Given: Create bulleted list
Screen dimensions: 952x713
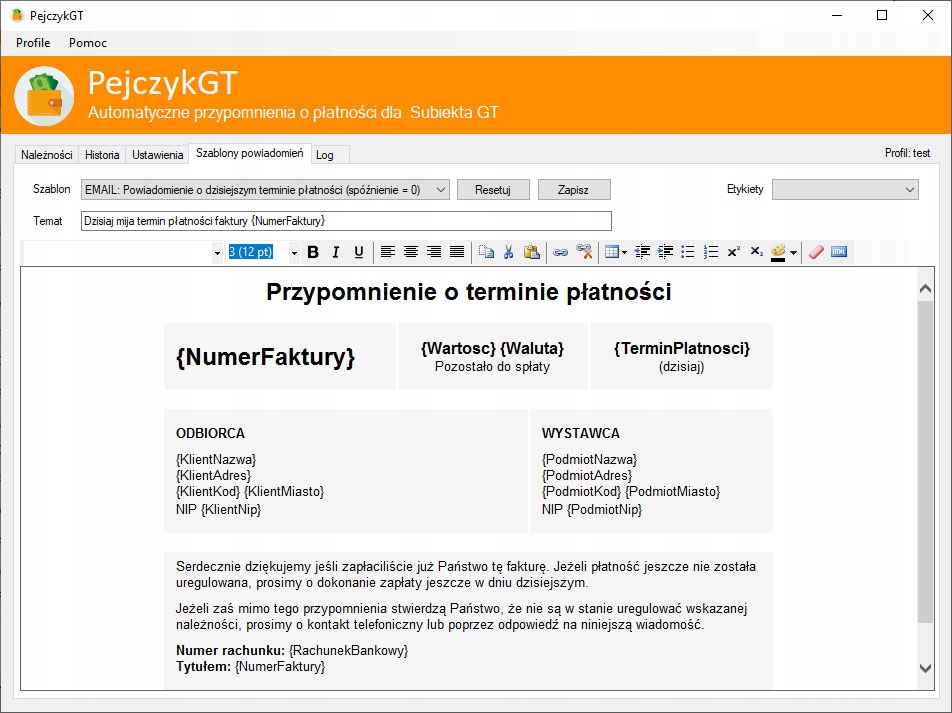Looking at the screenshot, I should click(687, 252).
